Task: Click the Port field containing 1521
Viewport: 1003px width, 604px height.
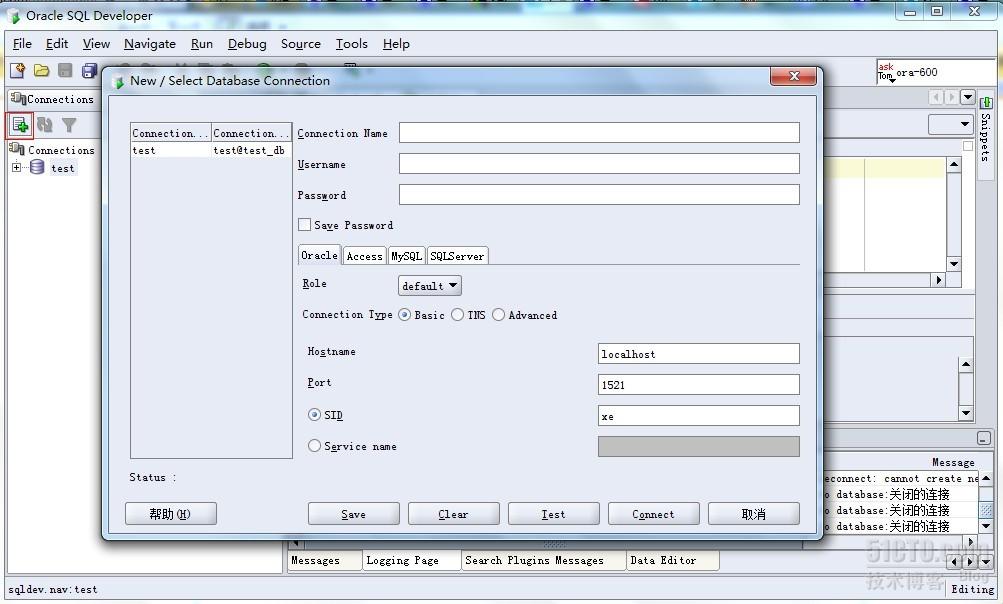Action: (x=699, y=384)
